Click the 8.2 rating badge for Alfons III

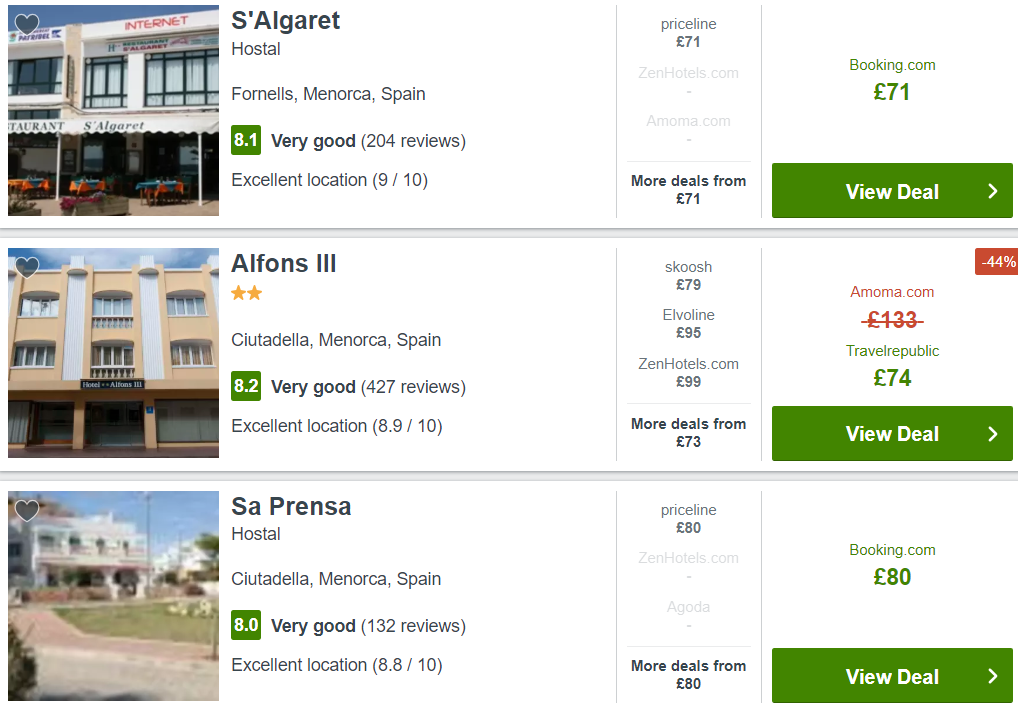(x=246, y=386)
